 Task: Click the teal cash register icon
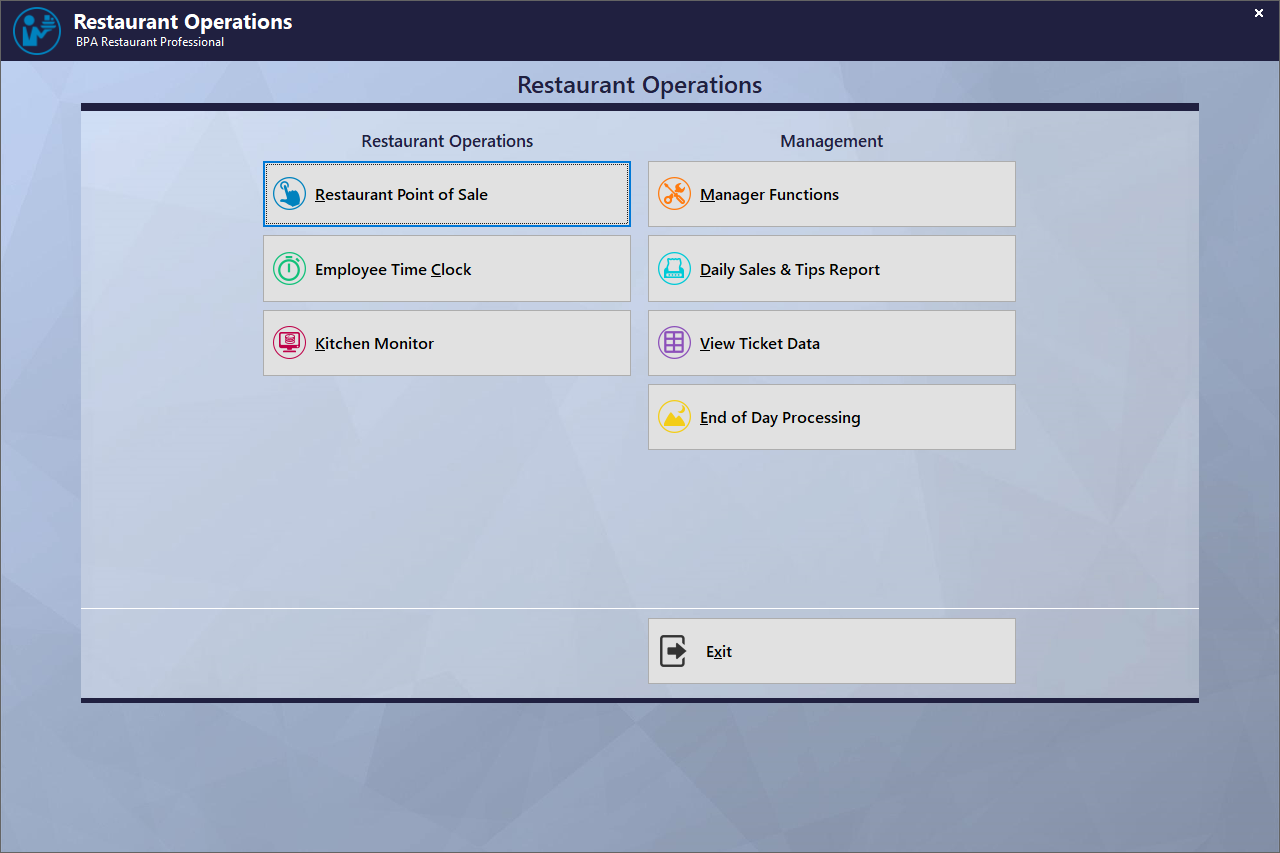click(x=674, y=269)
